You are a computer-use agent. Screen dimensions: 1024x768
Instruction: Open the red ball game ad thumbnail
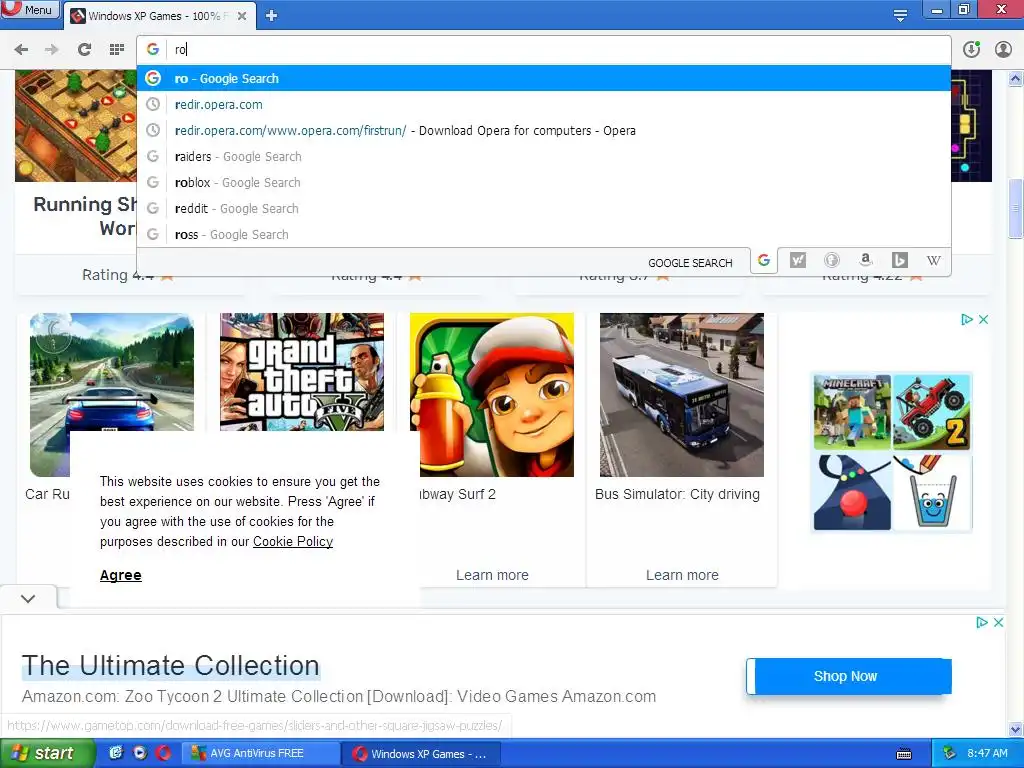point(852,492)
